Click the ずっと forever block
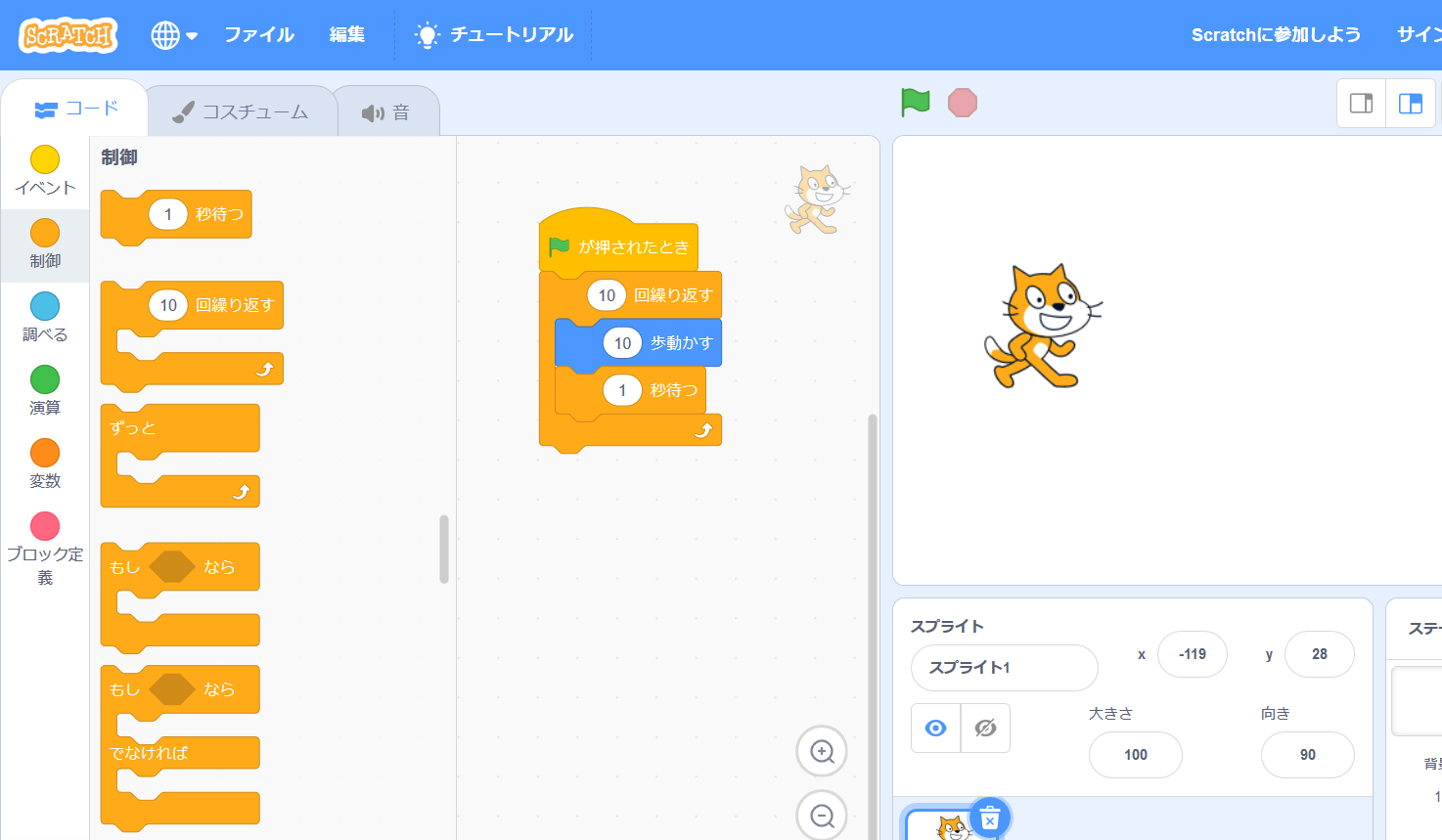 pyautogui.click(x=179, y=430)
